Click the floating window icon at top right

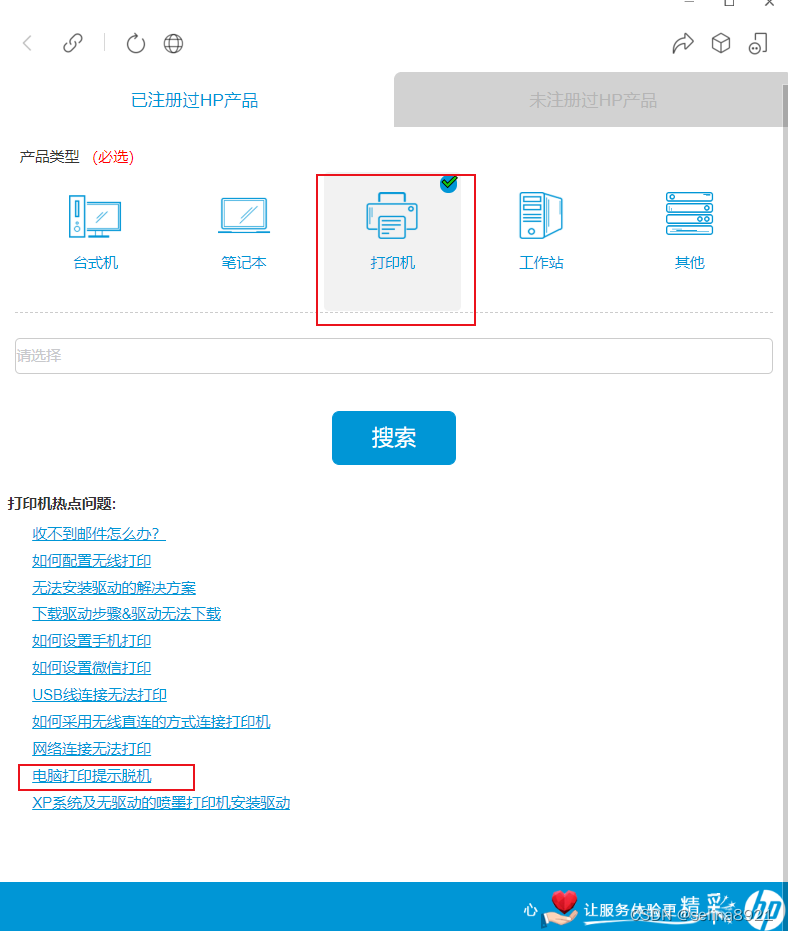pos(758,43)
